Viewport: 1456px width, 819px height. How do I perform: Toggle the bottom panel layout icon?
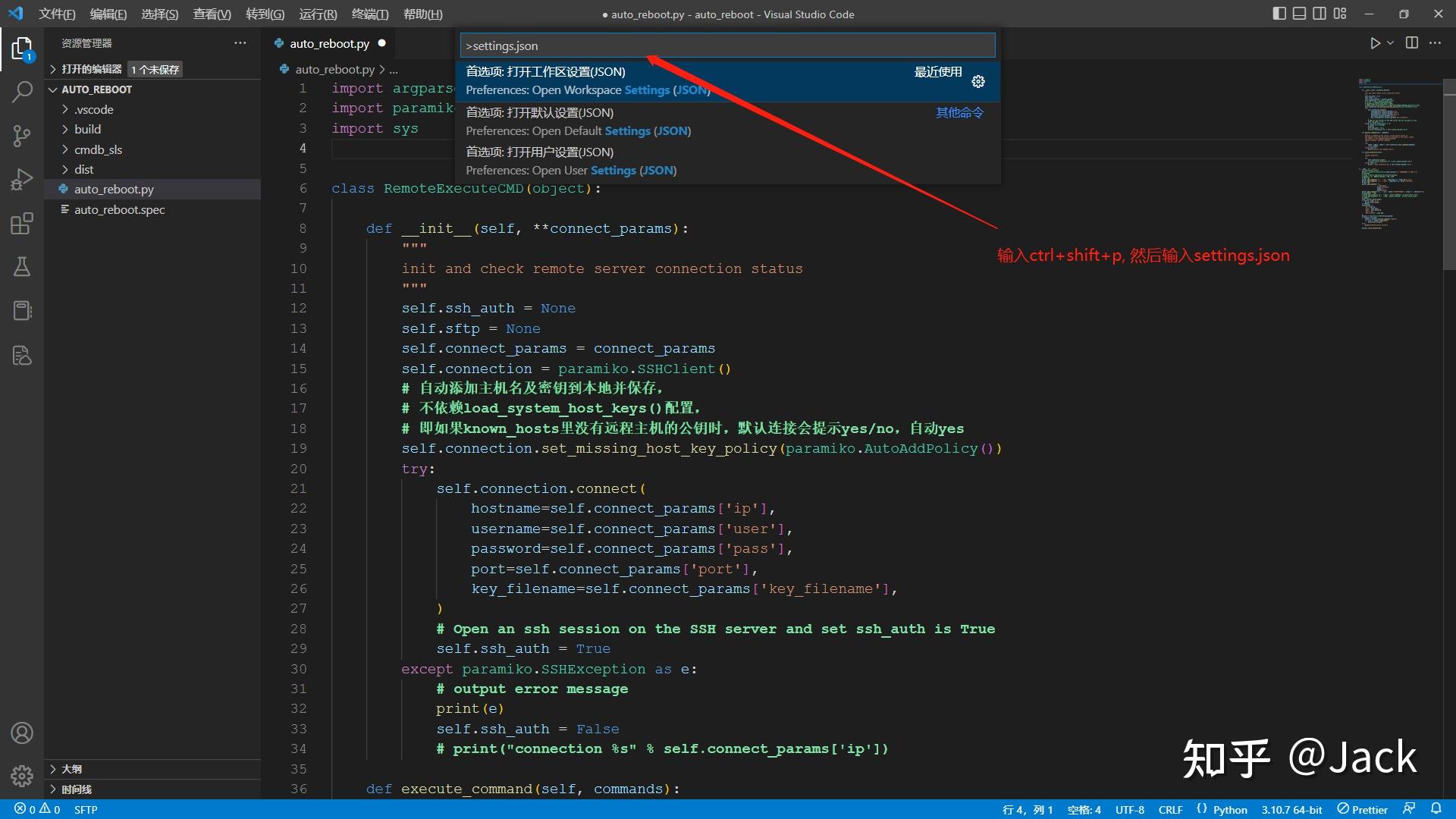(1300, 14)
